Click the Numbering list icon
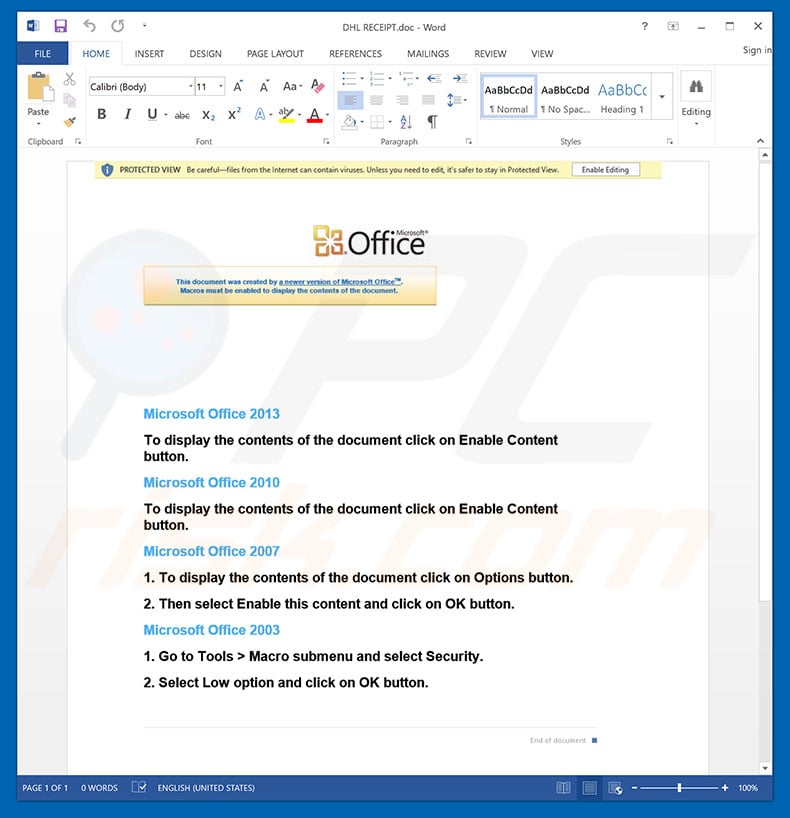This screenshot has width=790, height=818. point(377,79)
